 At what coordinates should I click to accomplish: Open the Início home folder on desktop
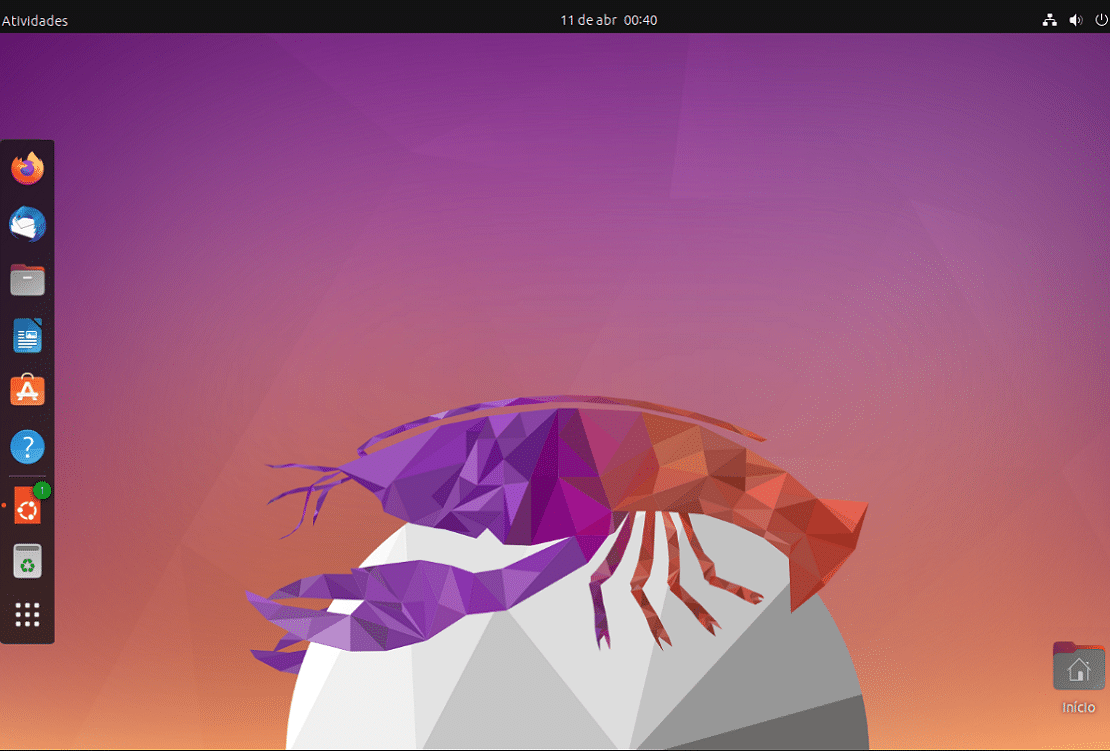click(1078, 677)
